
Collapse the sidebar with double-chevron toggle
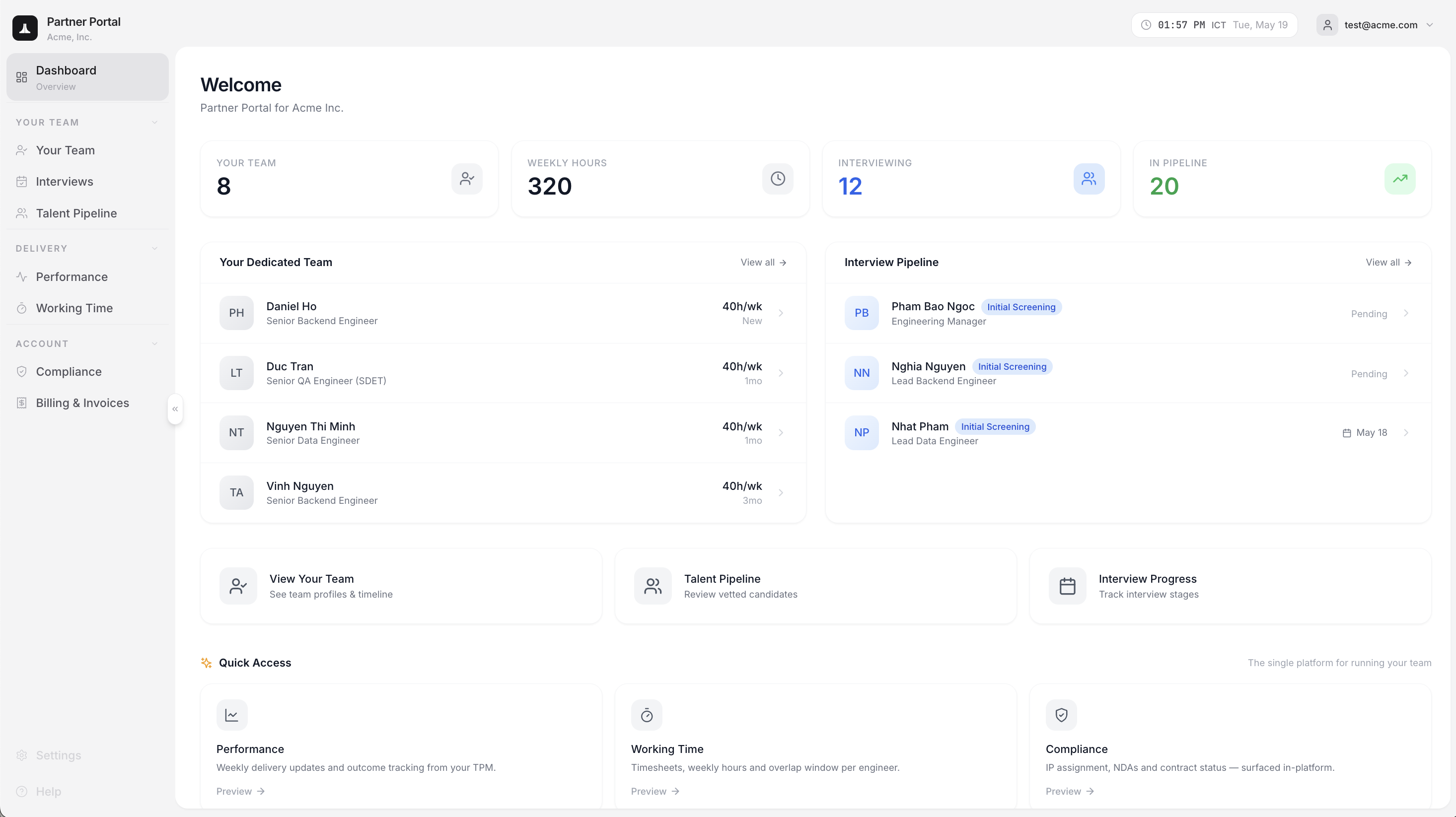click(175, 409)
